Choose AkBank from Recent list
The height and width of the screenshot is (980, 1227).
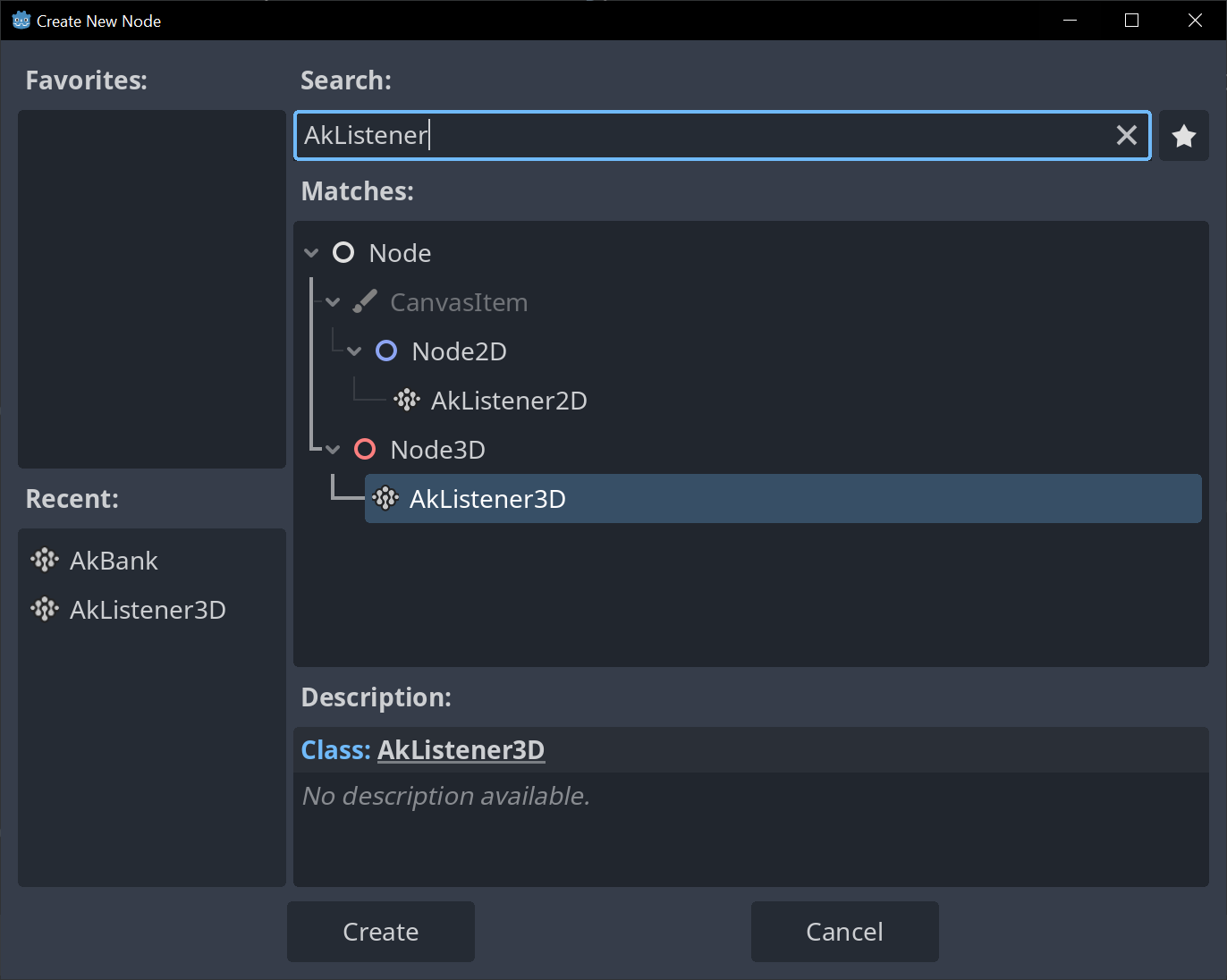click(114, 561)
